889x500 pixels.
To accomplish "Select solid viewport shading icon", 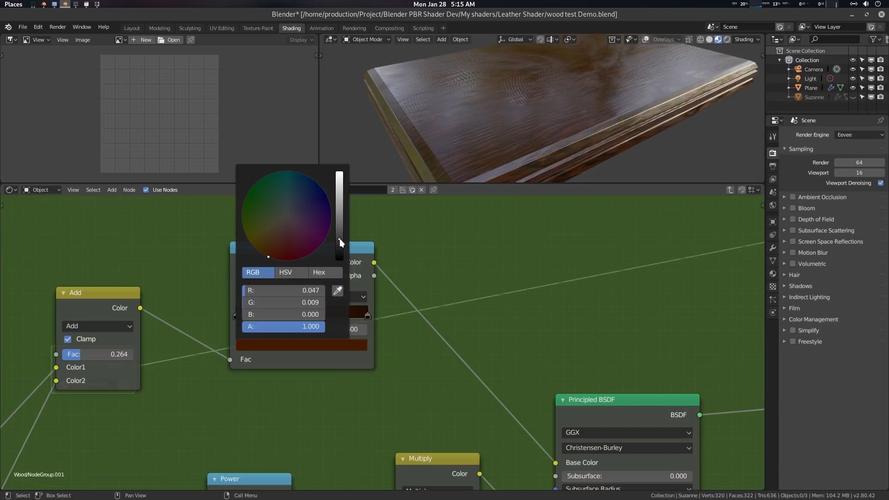I will point(709,40).
